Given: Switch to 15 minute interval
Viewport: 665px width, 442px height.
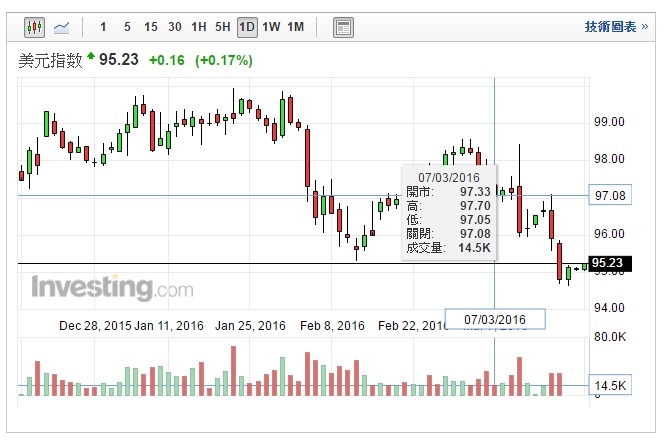Looking at the screenshot, I should click(150, 26).
